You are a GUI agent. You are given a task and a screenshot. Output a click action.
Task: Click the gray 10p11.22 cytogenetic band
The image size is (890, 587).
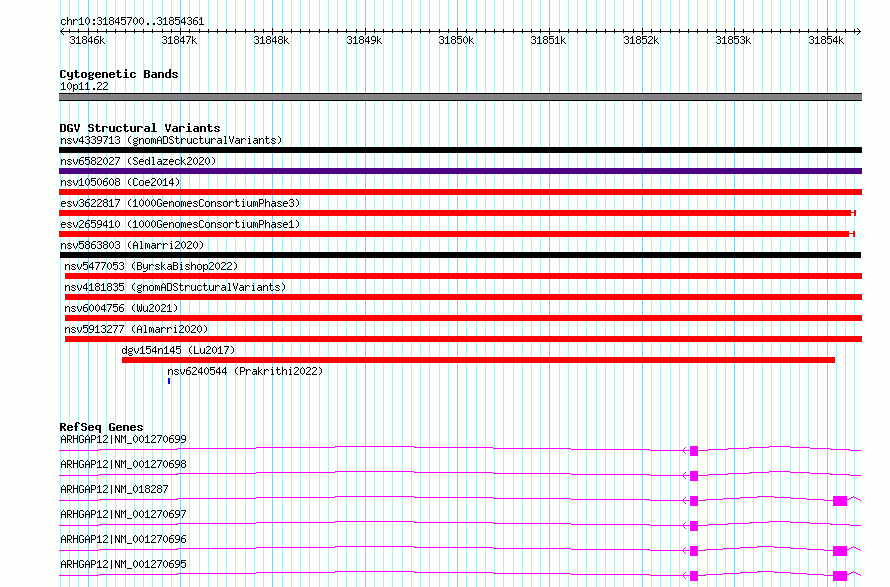tap(460, 97)
